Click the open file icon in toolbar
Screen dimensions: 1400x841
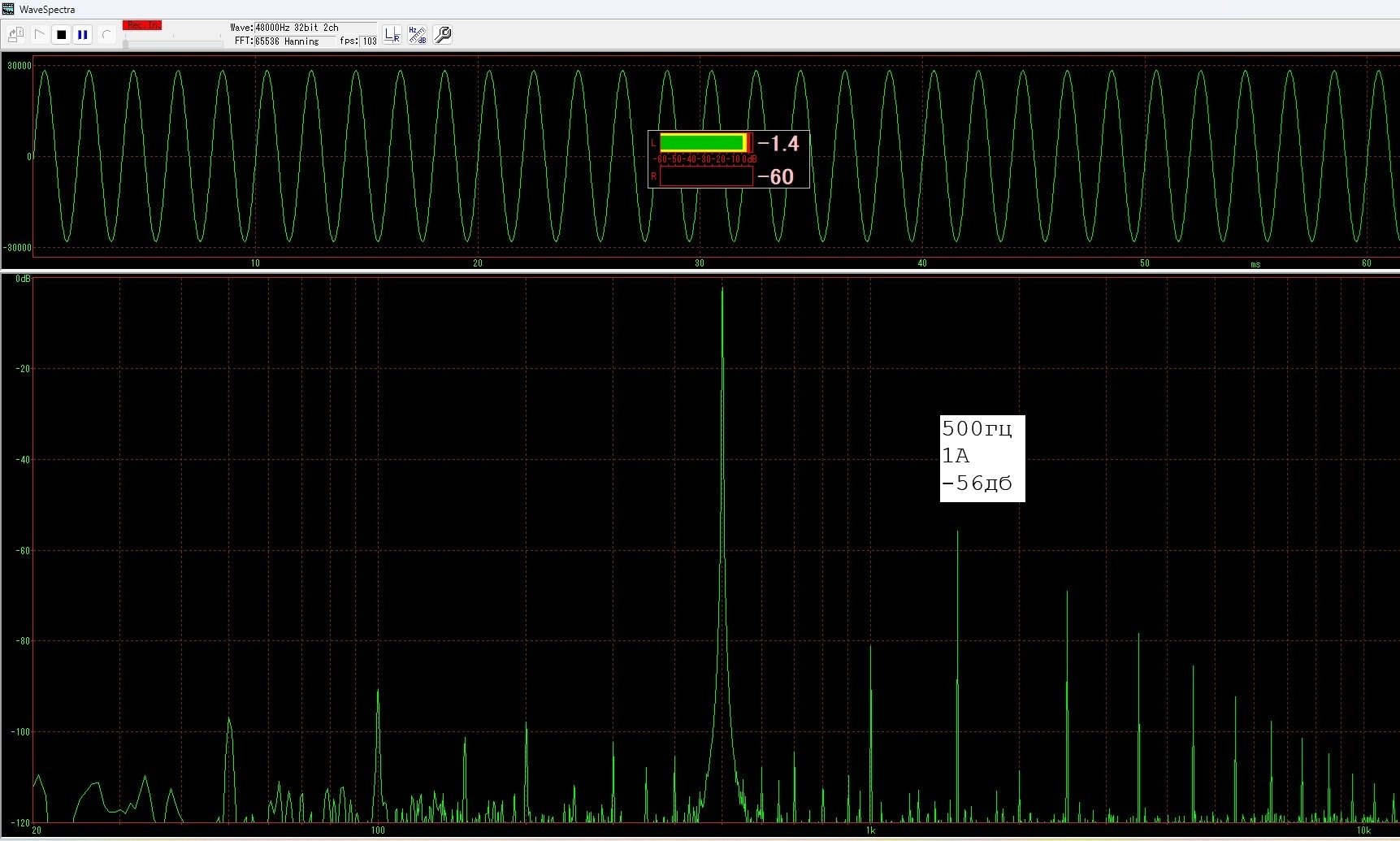pos(15,35)
